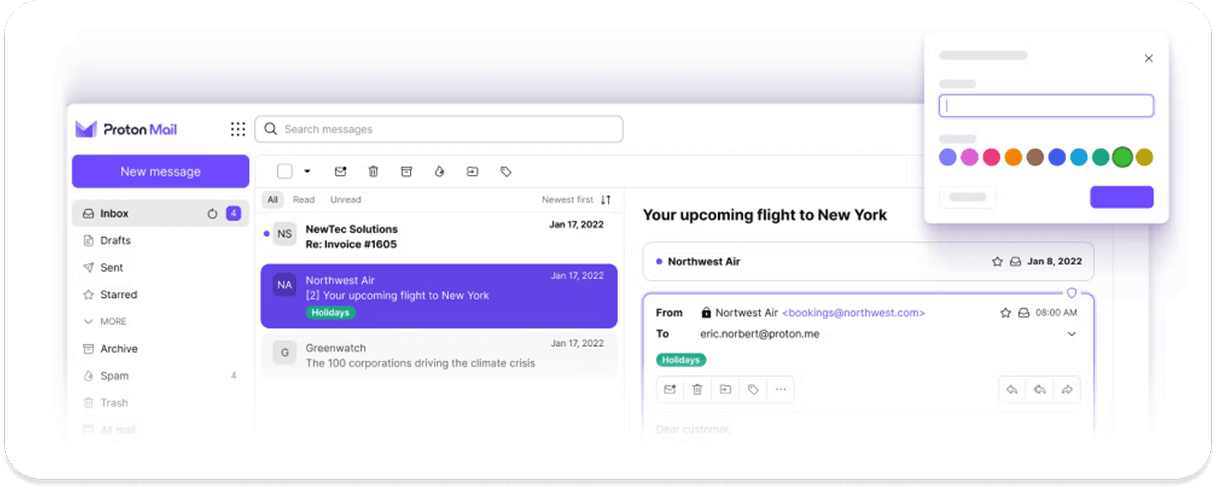Image resolution: width=1216 pixels, height=489 pixels.
Task: Forward the Northwest Air message
Action: [x=1067, y=389]
